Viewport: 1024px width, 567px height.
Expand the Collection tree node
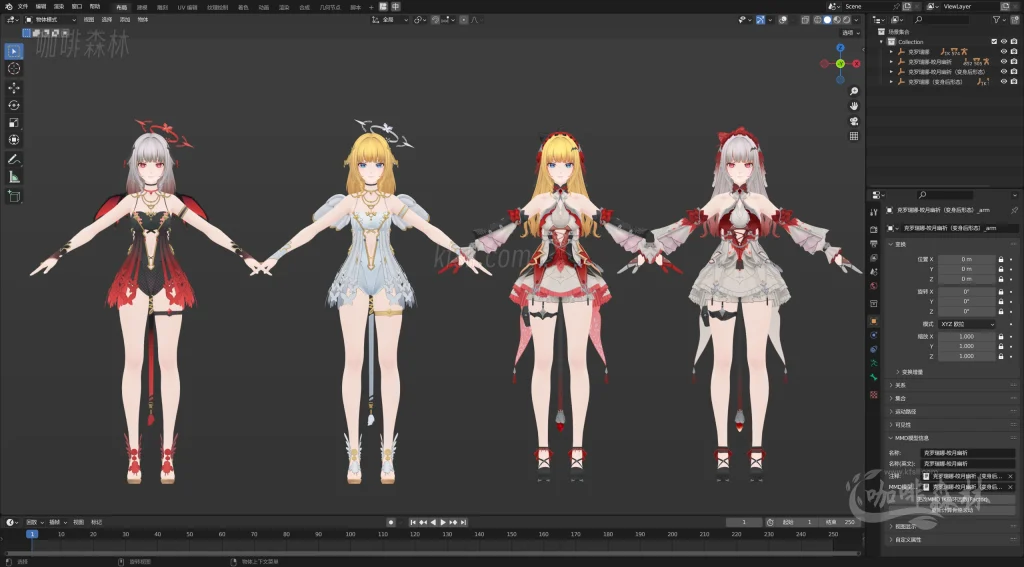coord(881,42)
